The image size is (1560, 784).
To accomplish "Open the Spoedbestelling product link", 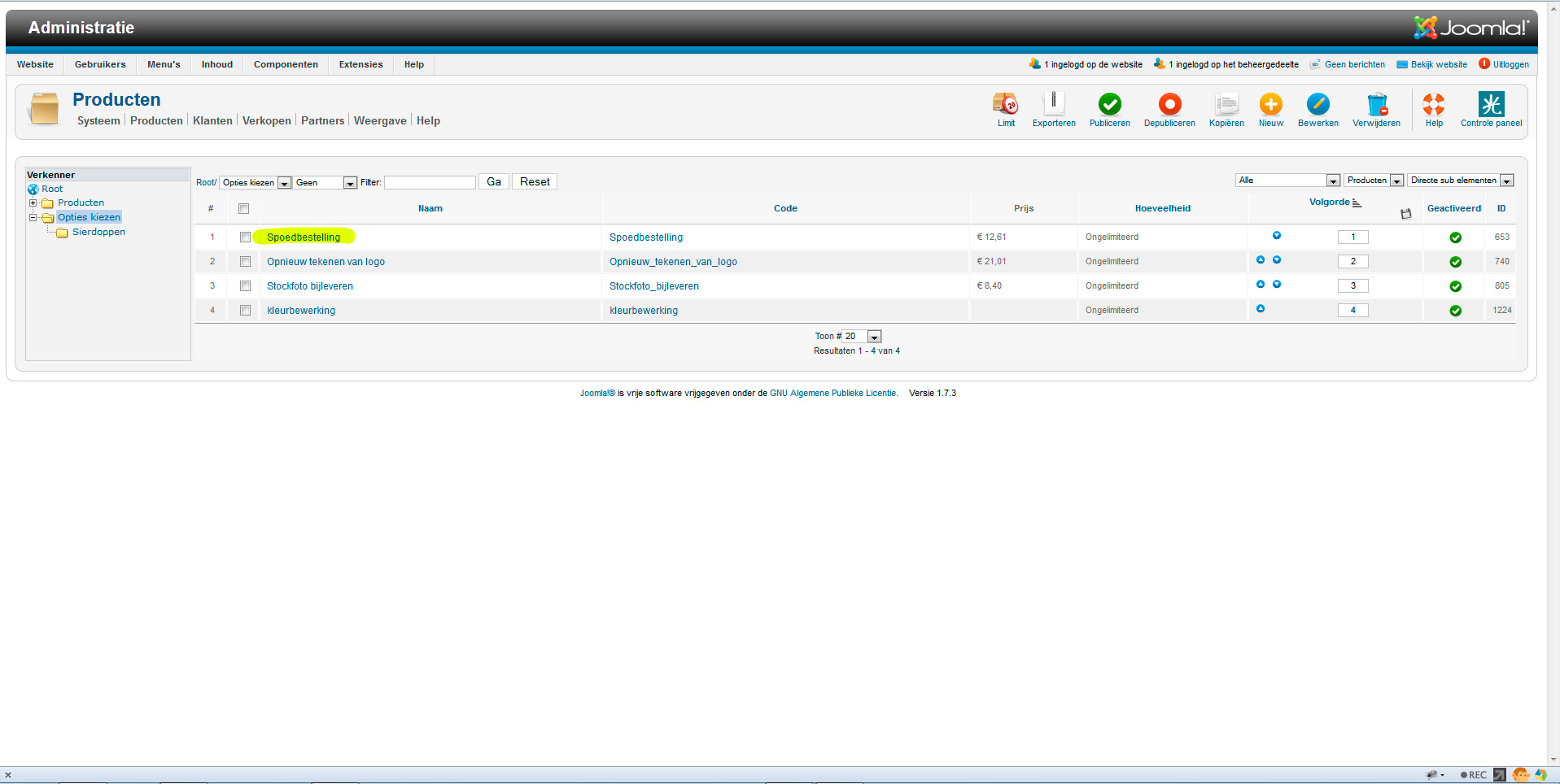I will [x=304, y=237].
